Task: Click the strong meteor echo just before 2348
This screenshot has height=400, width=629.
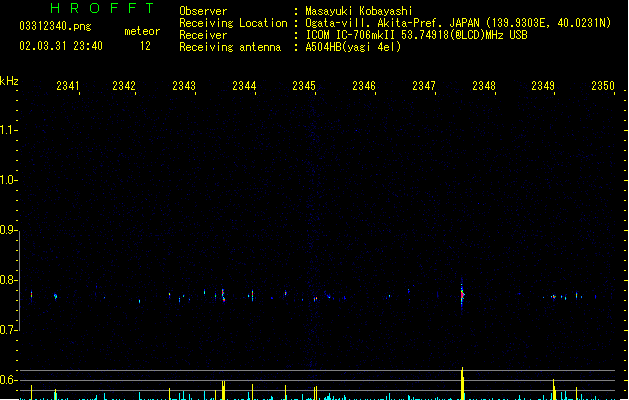Action: [x=462, y=295]
